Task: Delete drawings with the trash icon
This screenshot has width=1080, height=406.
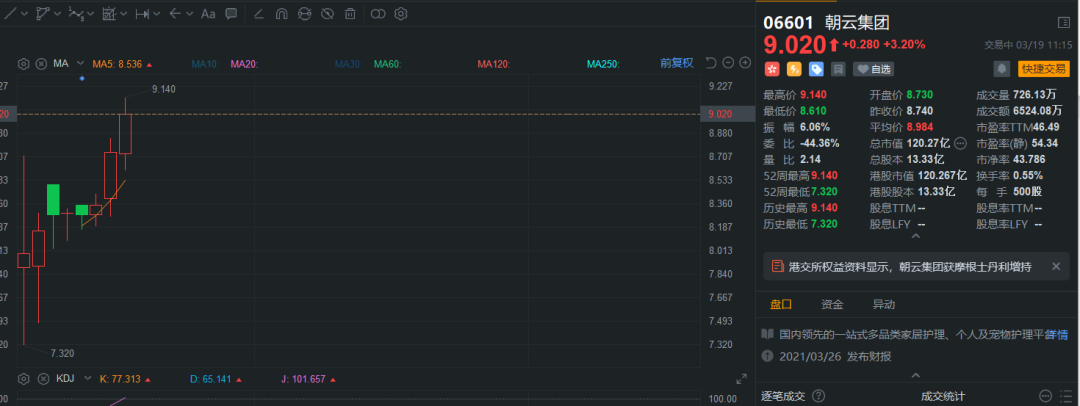Action: tap(350, 13)
